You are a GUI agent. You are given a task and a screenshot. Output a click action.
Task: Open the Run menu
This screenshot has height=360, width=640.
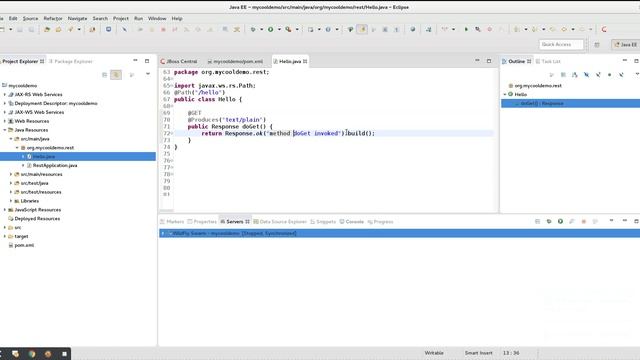pos(138,18)
